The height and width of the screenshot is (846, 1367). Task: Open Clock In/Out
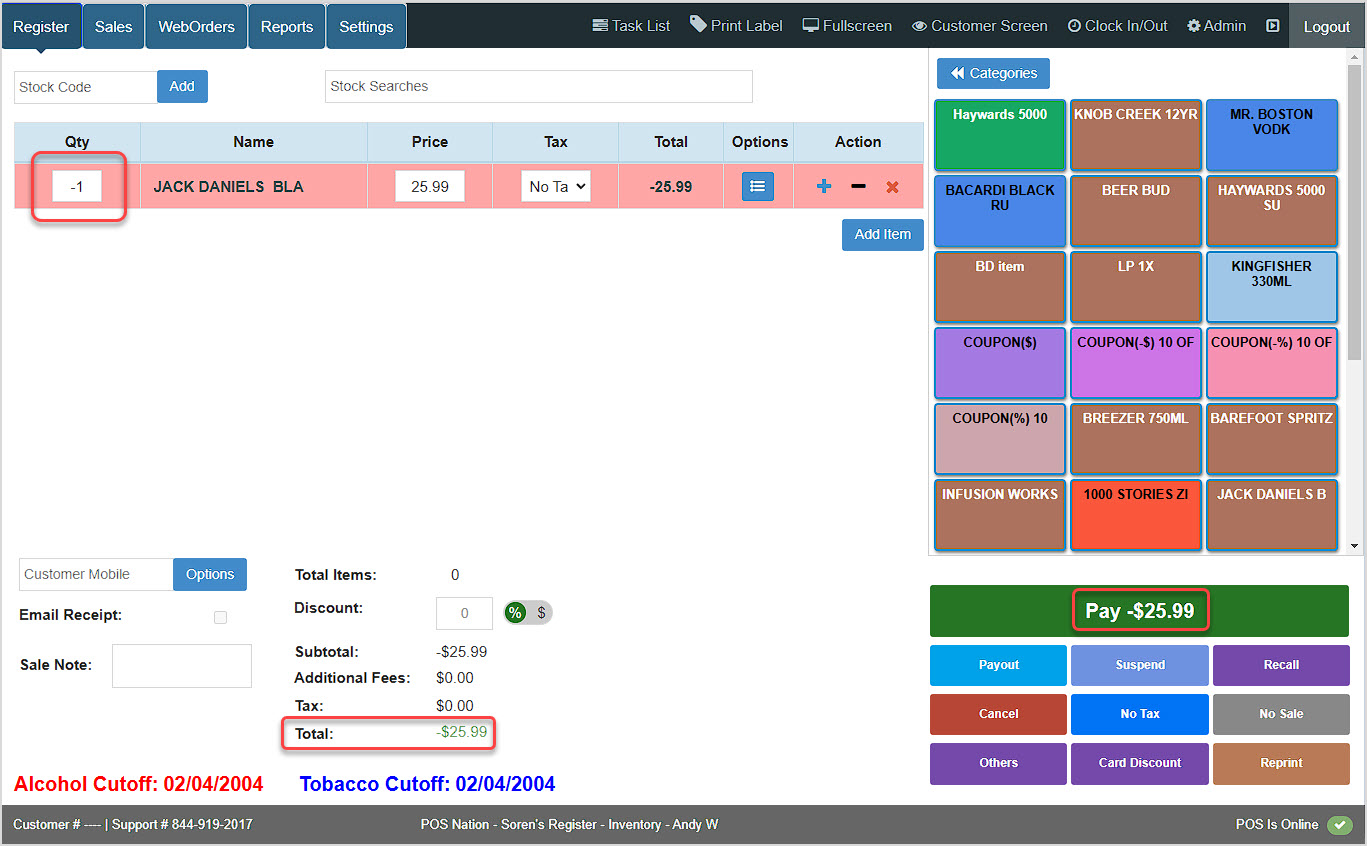click(x=1117, y=26)
